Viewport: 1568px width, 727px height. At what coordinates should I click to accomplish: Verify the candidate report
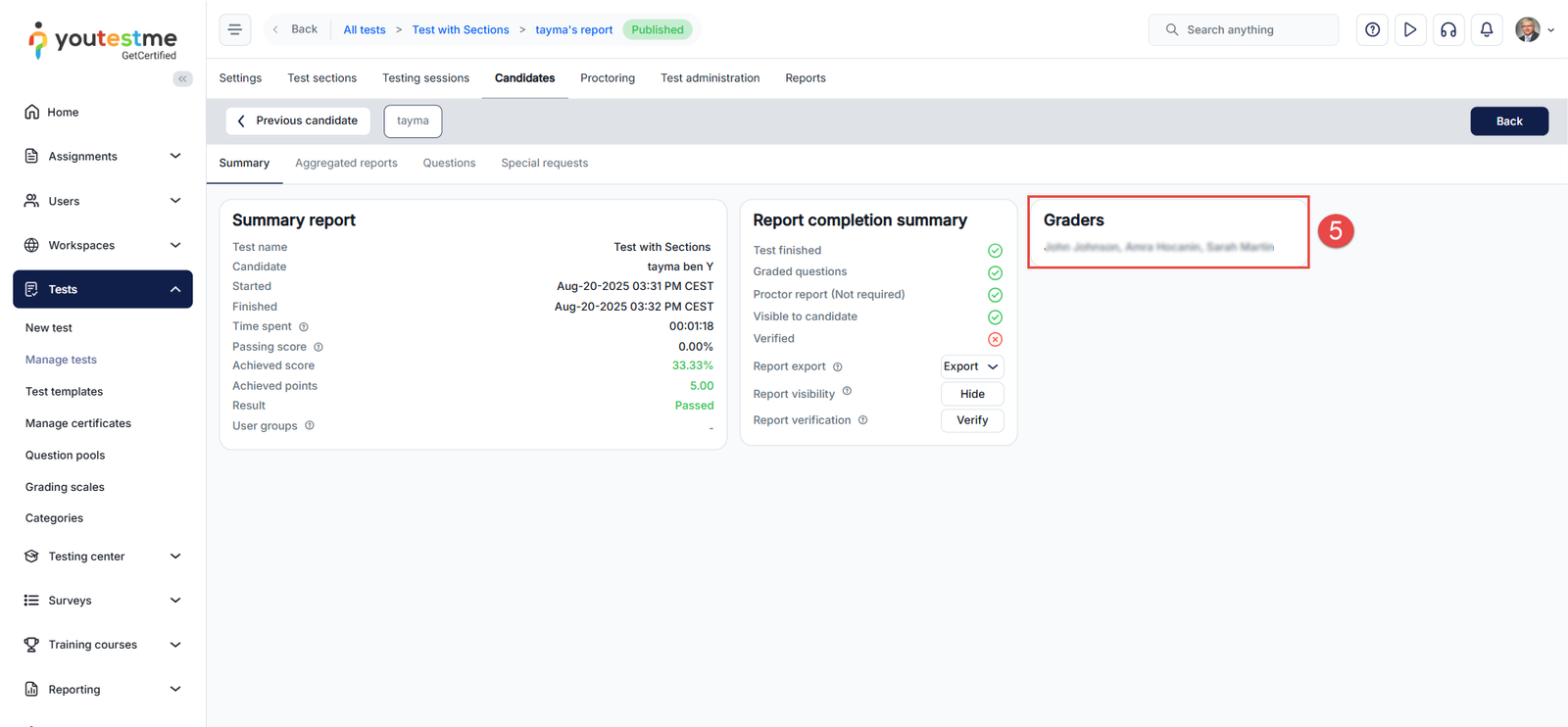click(x=971, y=420)
